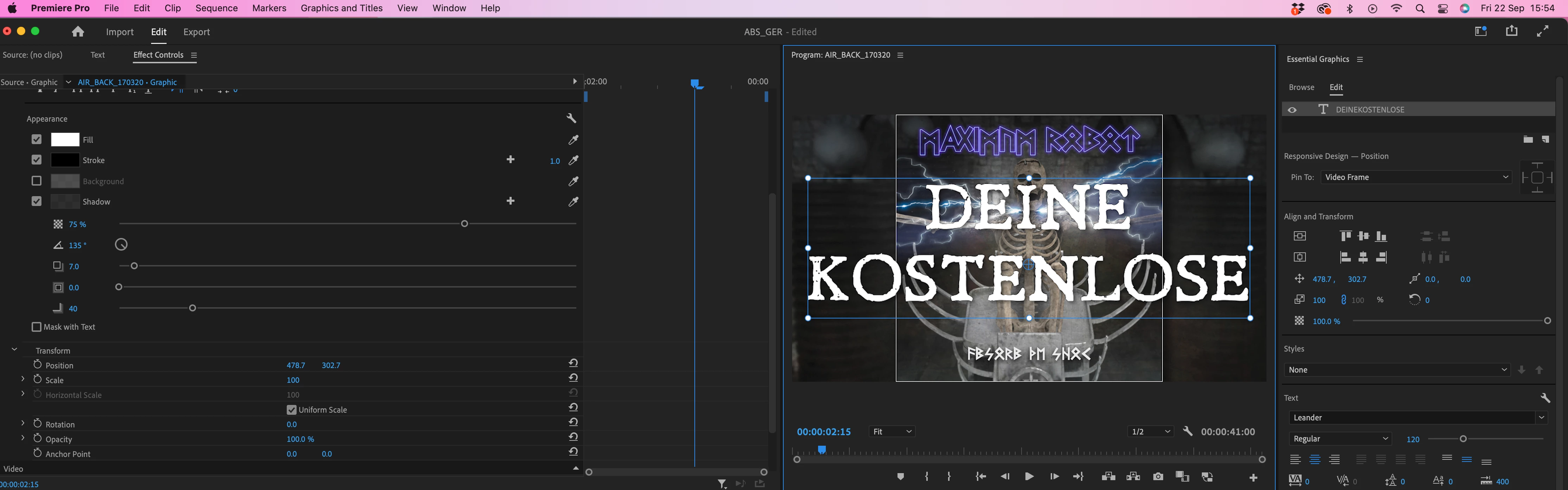Click the New Layer icon

(x=1545, y=140)
